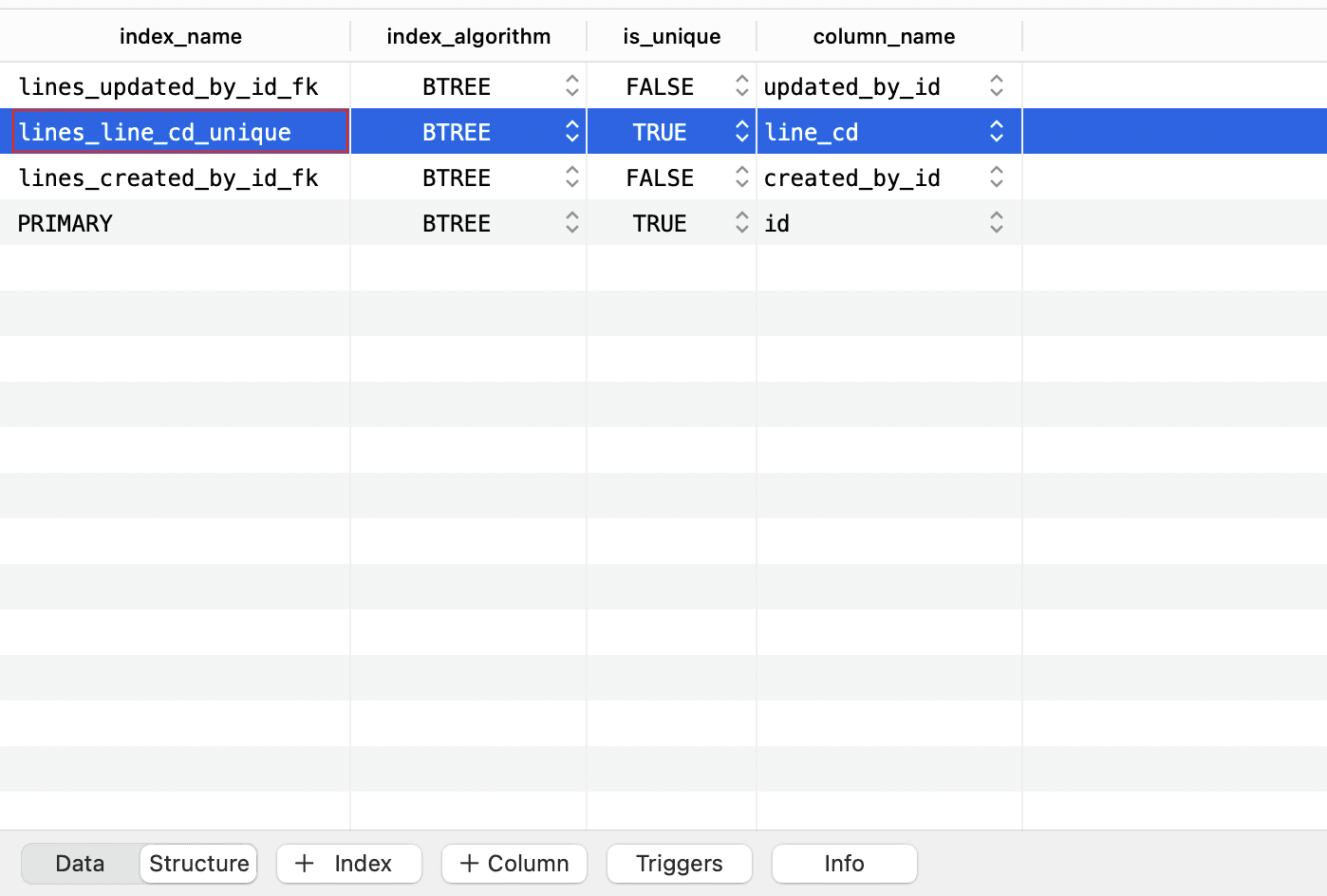This screenshot has width=1327, height=896.
Task: Sort by index_name column header
Action: coord(180,36)
